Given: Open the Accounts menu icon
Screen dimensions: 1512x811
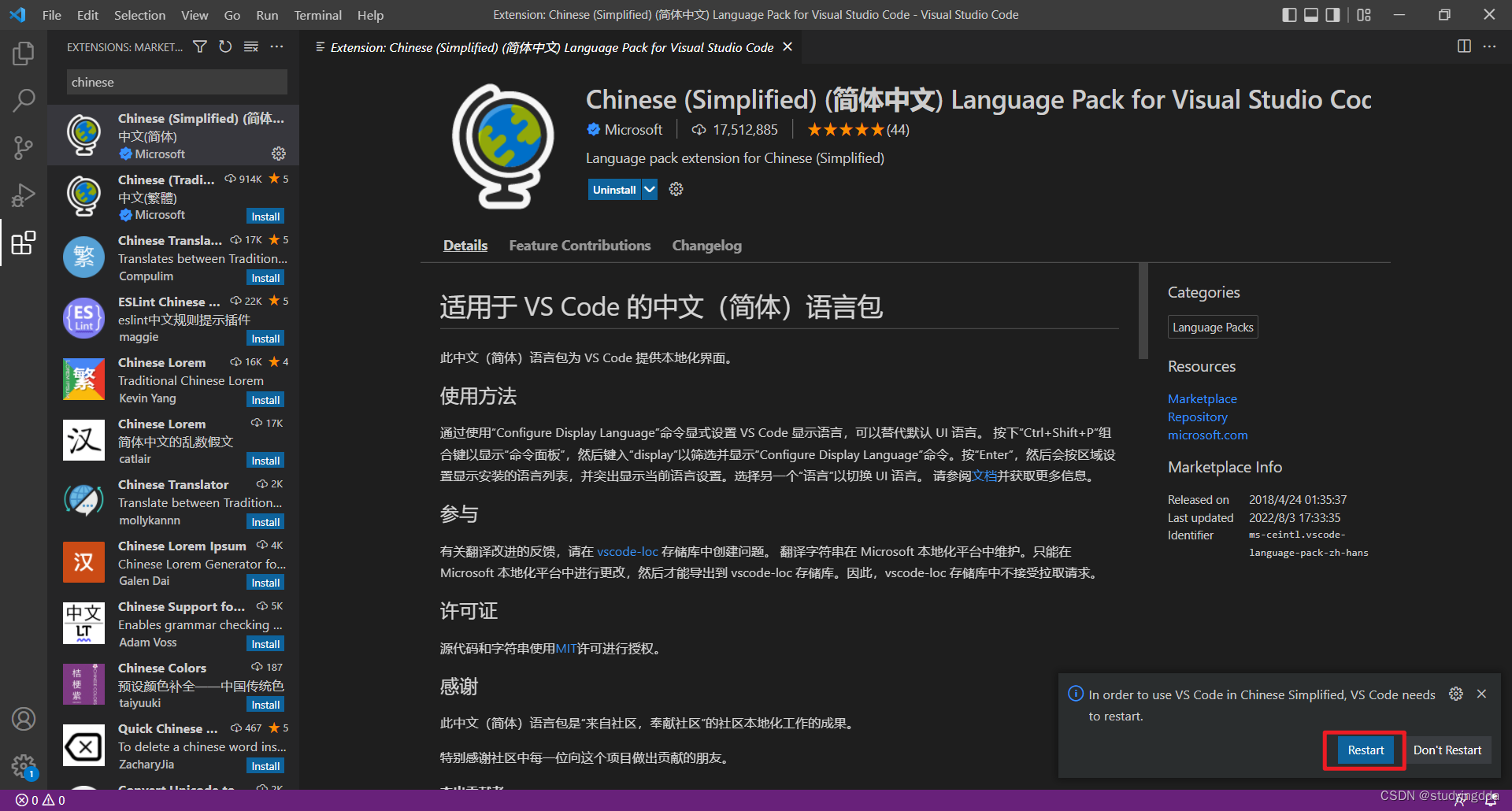Looking at the screenshot, I should [24, 719].
